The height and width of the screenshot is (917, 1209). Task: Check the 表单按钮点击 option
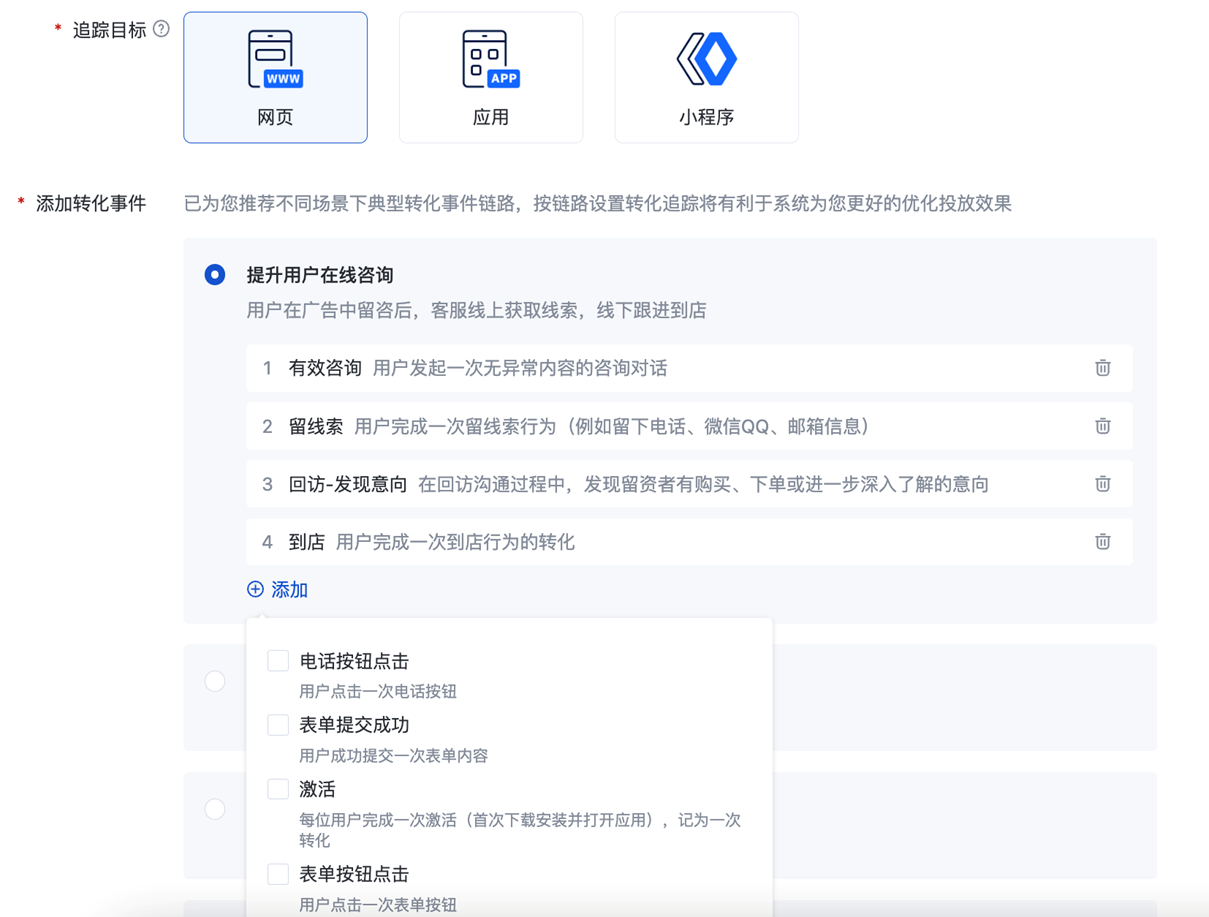pos(278,874)
